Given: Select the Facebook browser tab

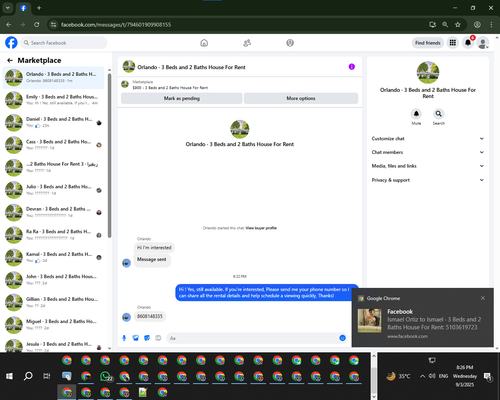Looking at the screenshot, I should [23, 8].
